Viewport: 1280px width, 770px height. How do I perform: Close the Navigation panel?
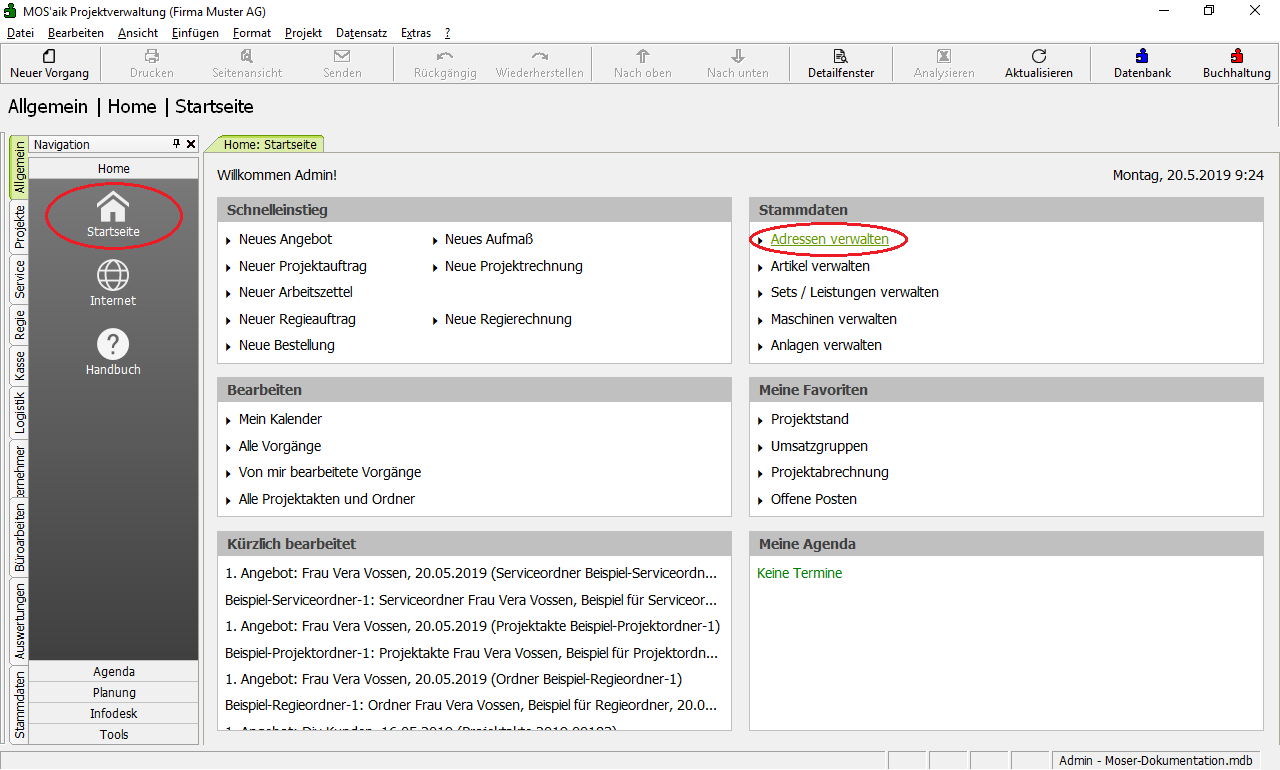click(191, 144)
